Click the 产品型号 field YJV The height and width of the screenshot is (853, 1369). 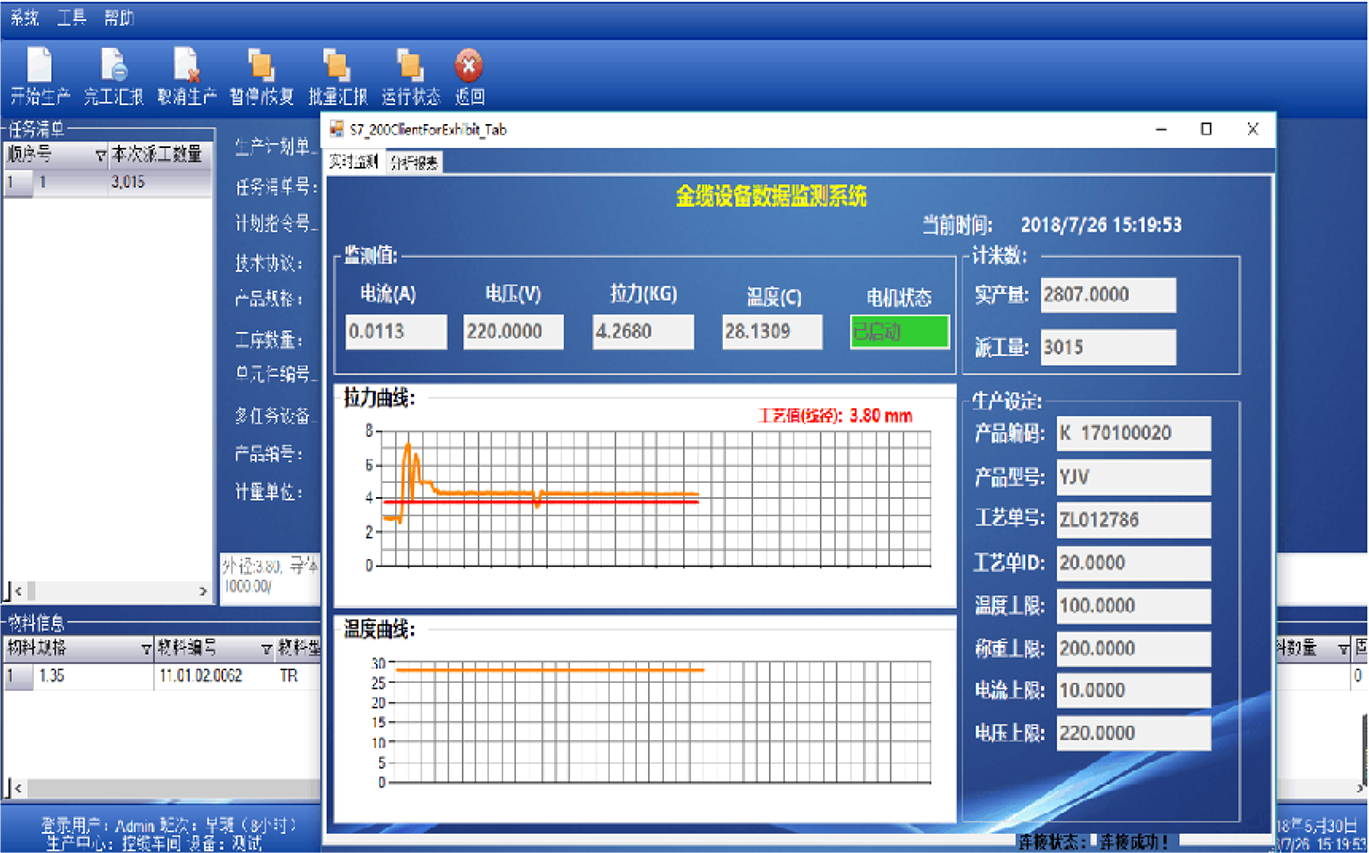click(x=1133, y=477)
